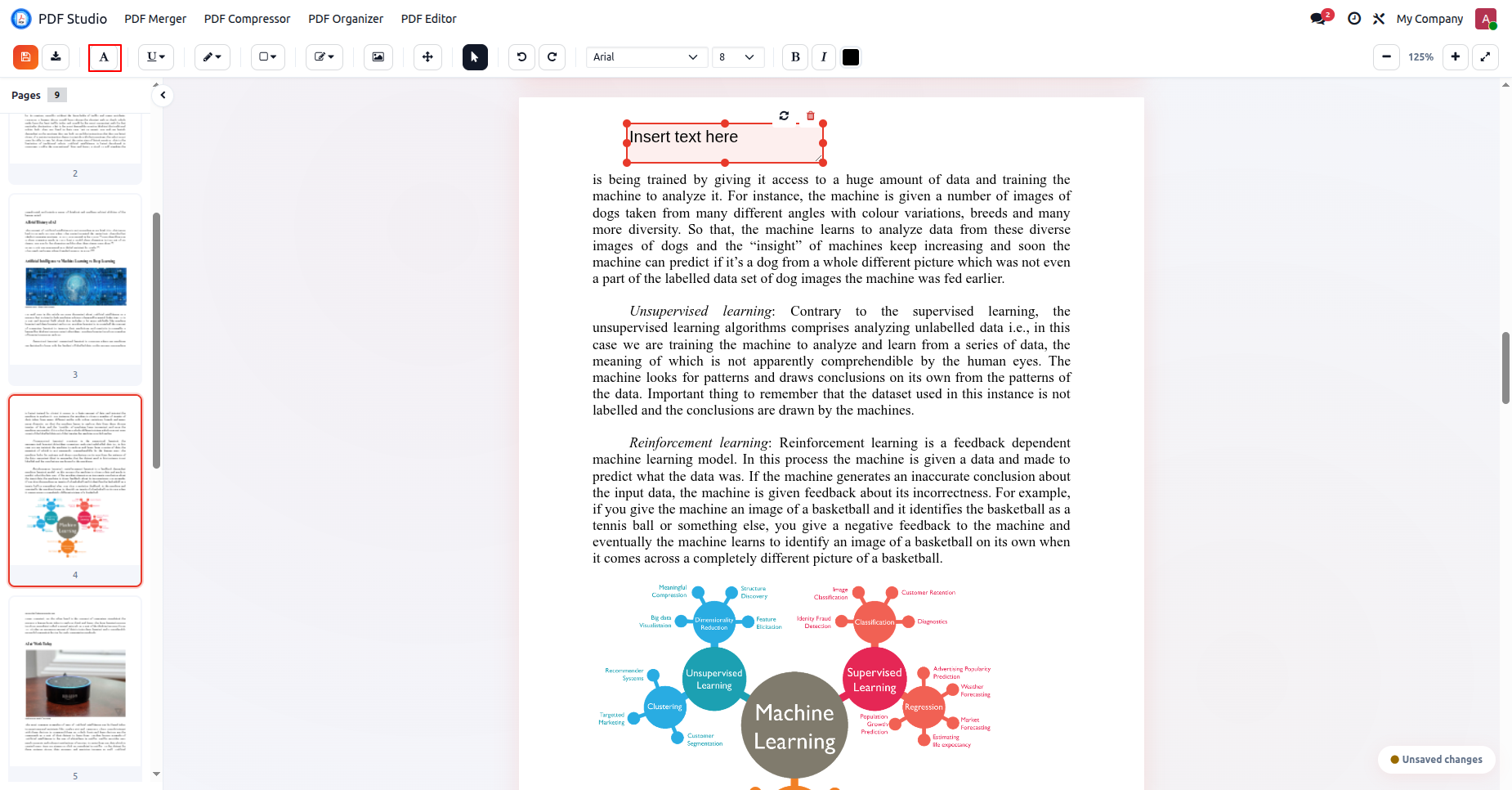
Task: Click the Pages sidebar scrollbar thumb
Action: [156, 340]
